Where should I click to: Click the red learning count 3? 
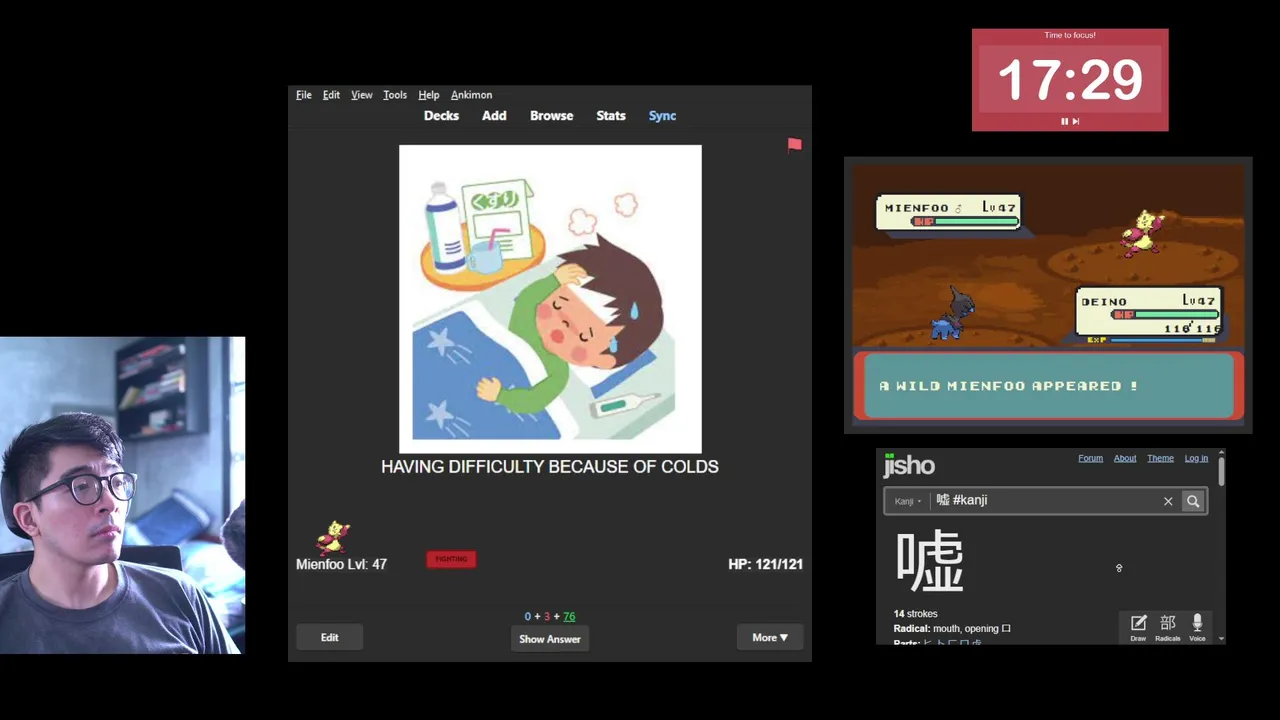547,617
